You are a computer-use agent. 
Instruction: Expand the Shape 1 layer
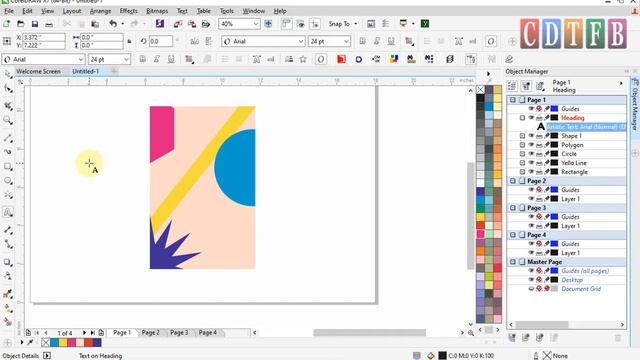522,136
